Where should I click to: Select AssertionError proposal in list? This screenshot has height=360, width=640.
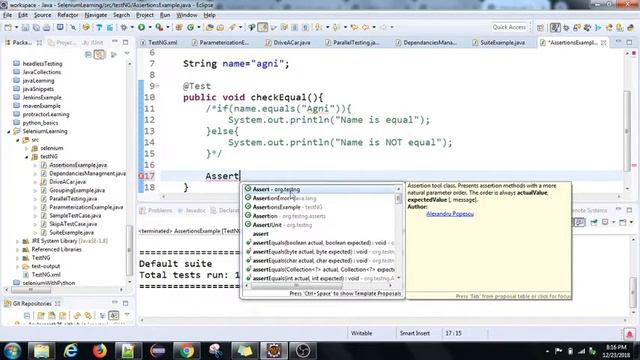click(x=320, y=198)
